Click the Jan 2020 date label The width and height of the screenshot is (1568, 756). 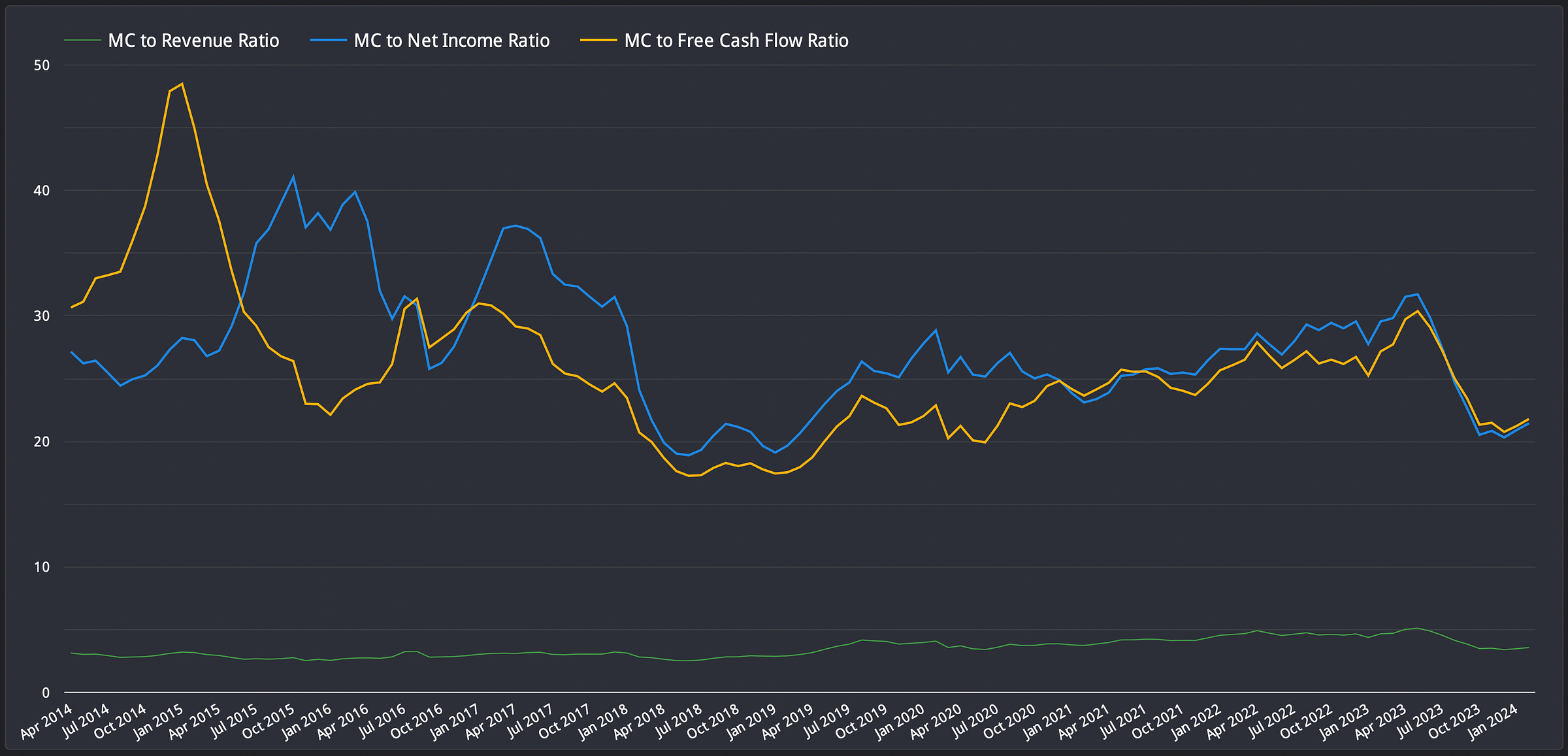900,721
